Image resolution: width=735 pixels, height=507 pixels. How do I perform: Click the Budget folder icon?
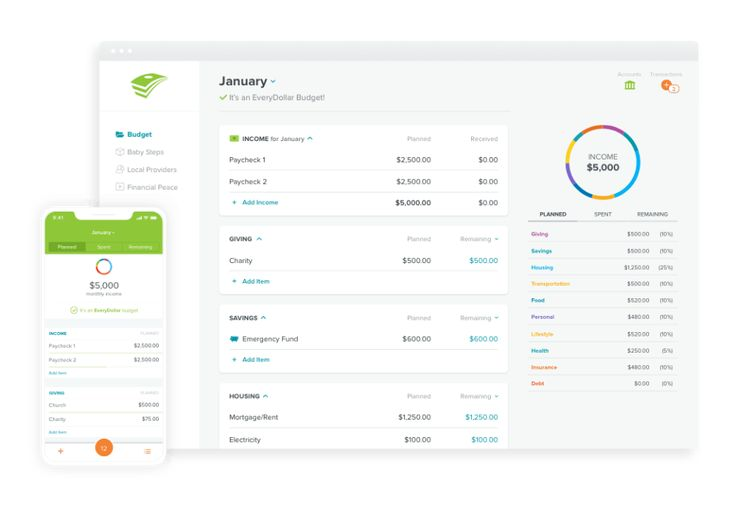pyautogui.click(x=120, y=134)
